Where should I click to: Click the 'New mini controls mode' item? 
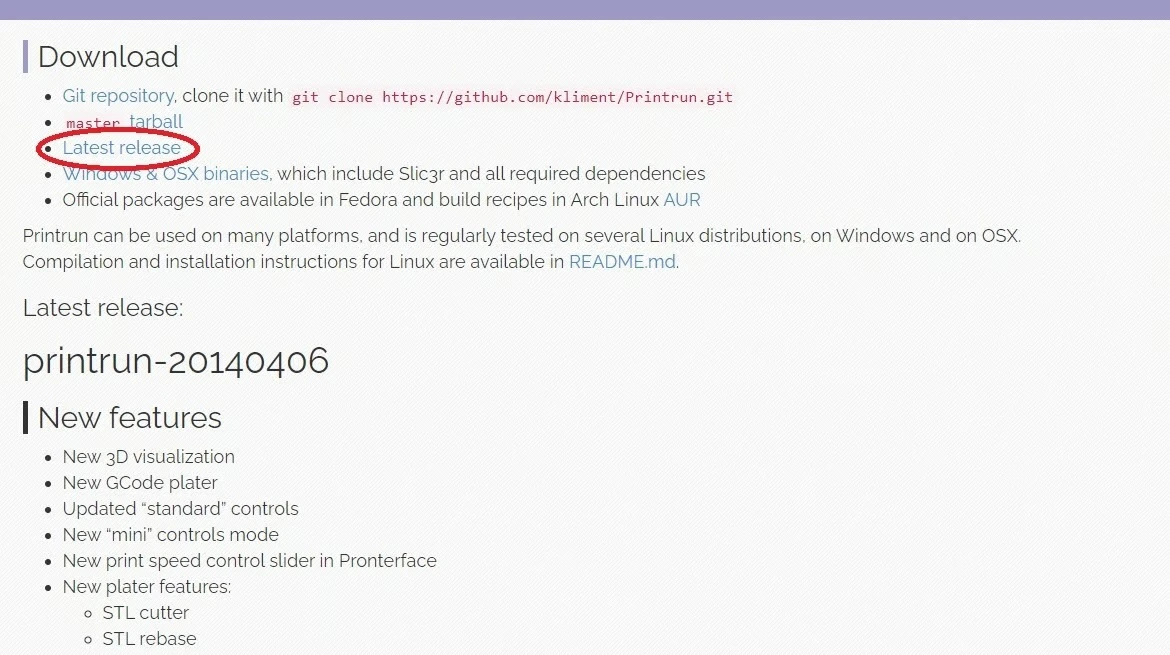coord(171,535)
